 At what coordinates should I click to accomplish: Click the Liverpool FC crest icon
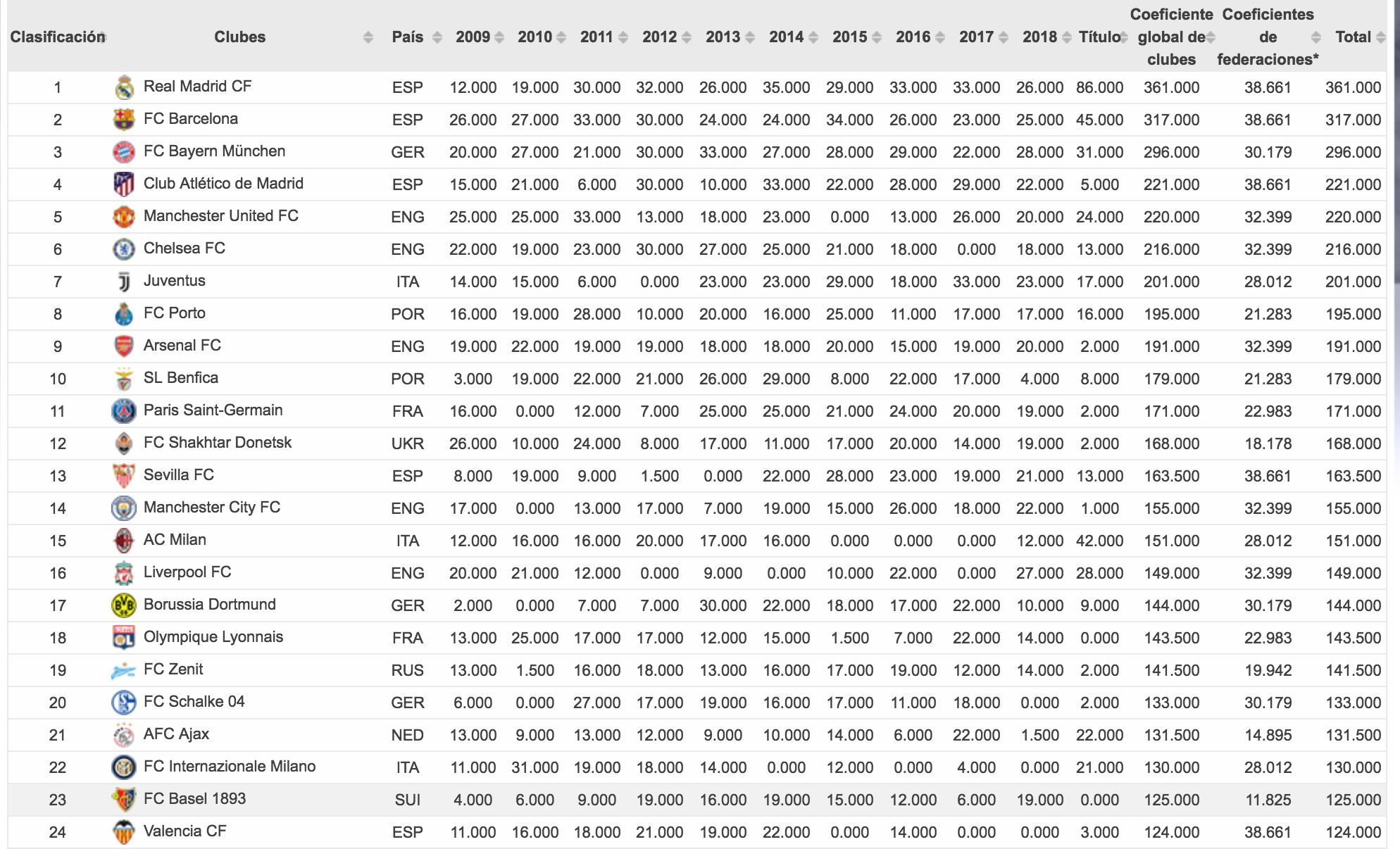point(124,573)
